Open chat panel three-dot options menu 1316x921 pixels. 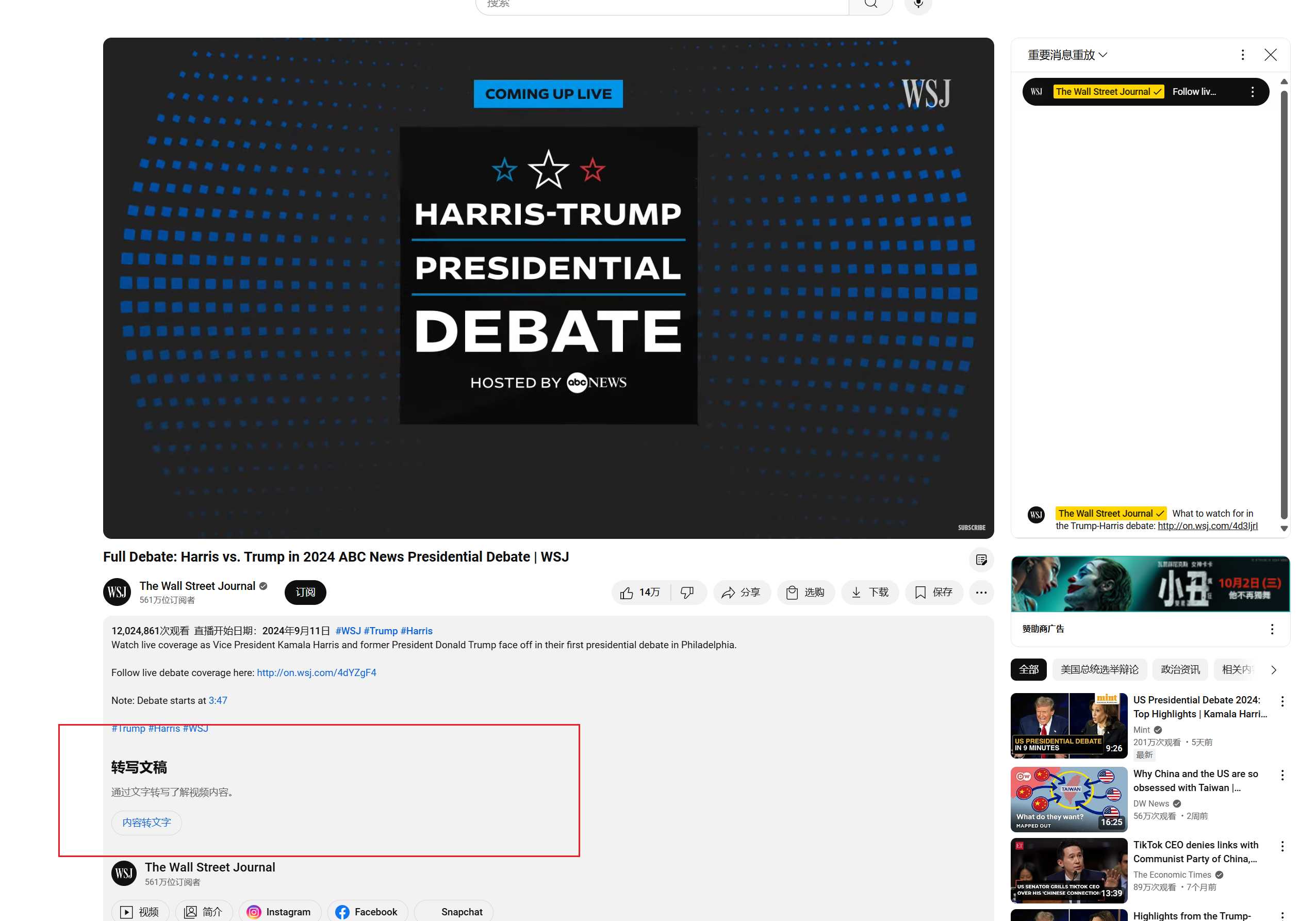point(1242,55)
